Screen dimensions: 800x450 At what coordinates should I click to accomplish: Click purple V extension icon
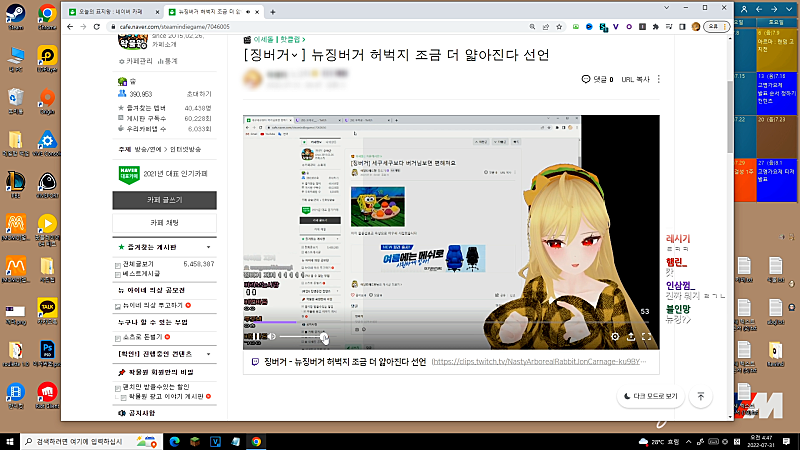616,27
